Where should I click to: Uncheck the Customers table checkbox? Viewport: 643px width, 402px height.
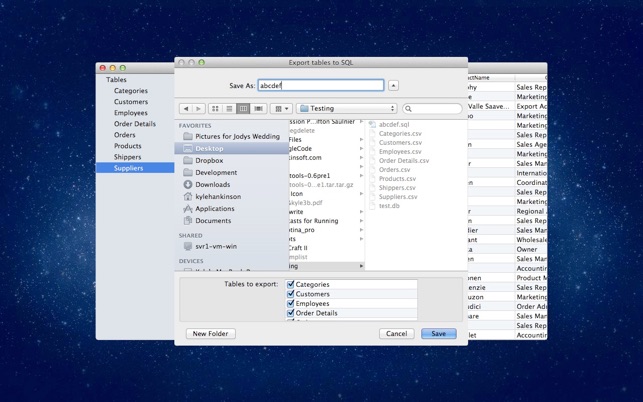pos(291,294)
